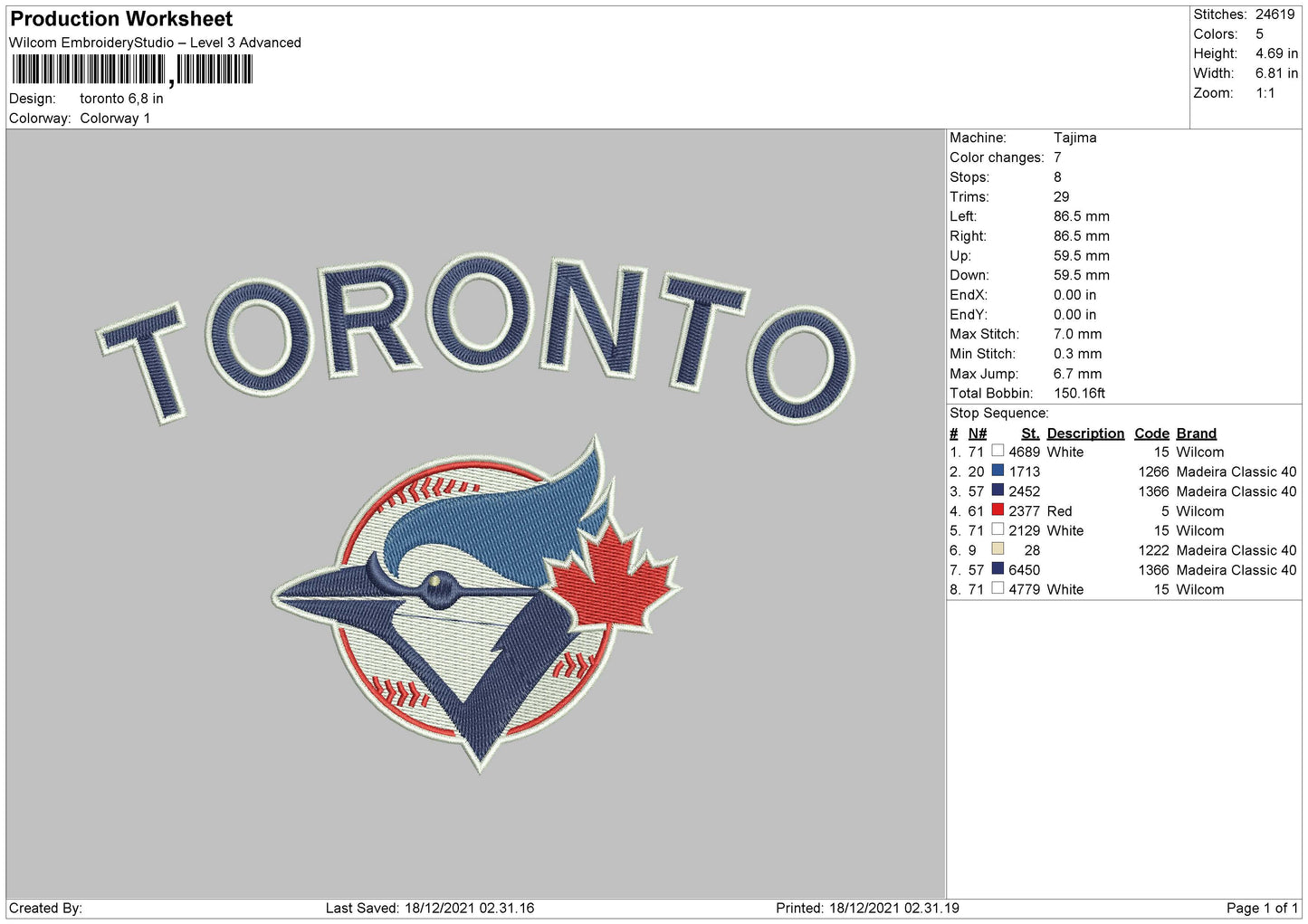Screen dimensions: 1308x924
Task: Click stitch count '2129' in stop row 5
Action: coord(1025,531)
